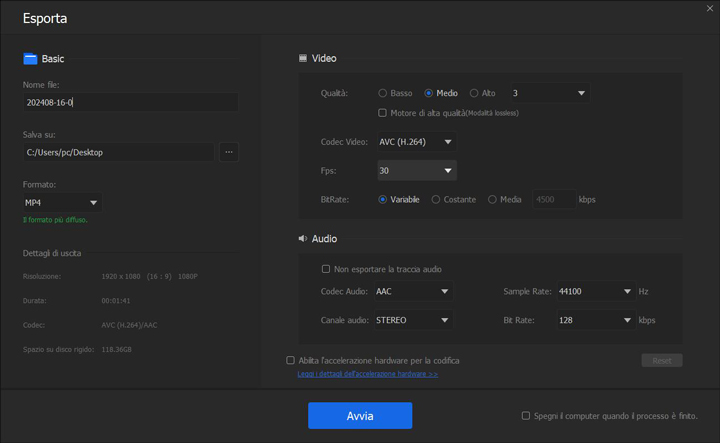Click the blue Basic folder icon
The width and height of the screenshot is (720, 443).
[30, 59]
